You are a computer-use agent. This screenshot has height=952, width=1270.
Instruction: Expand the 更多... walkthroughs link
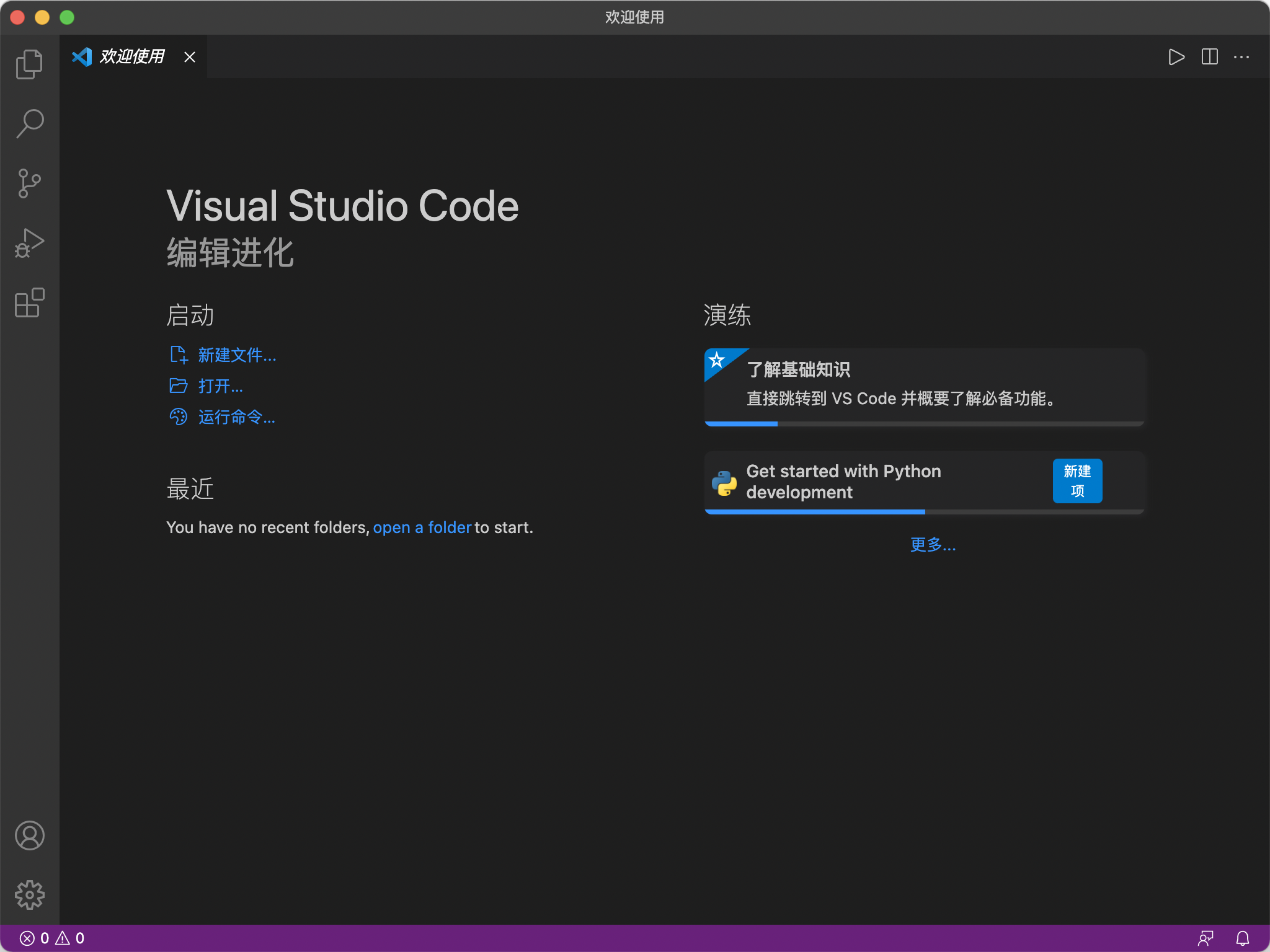point(932,545)
